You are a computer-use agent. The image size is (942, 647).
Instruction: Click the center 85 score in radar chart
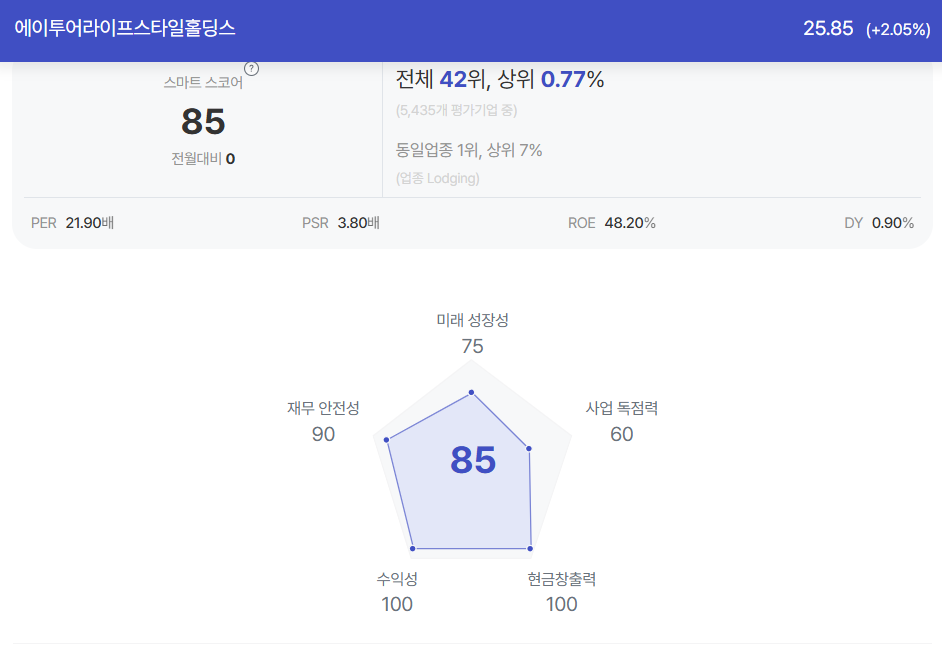[x=473, y=460]
